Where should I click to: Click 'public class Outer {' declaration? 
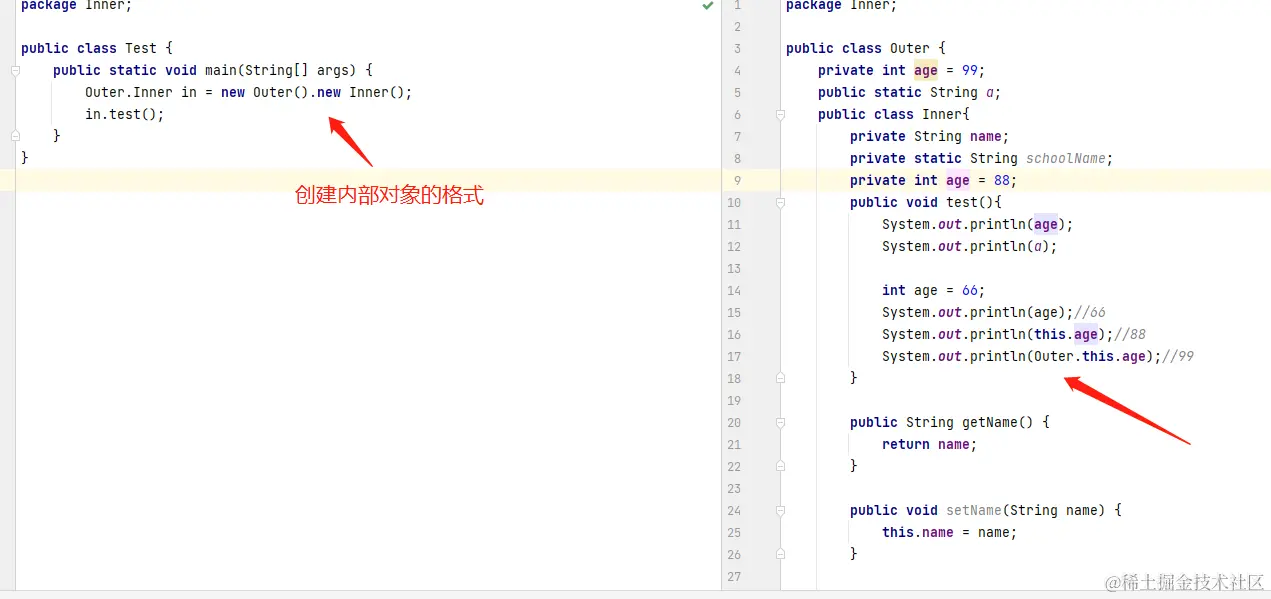click(866, 48)
